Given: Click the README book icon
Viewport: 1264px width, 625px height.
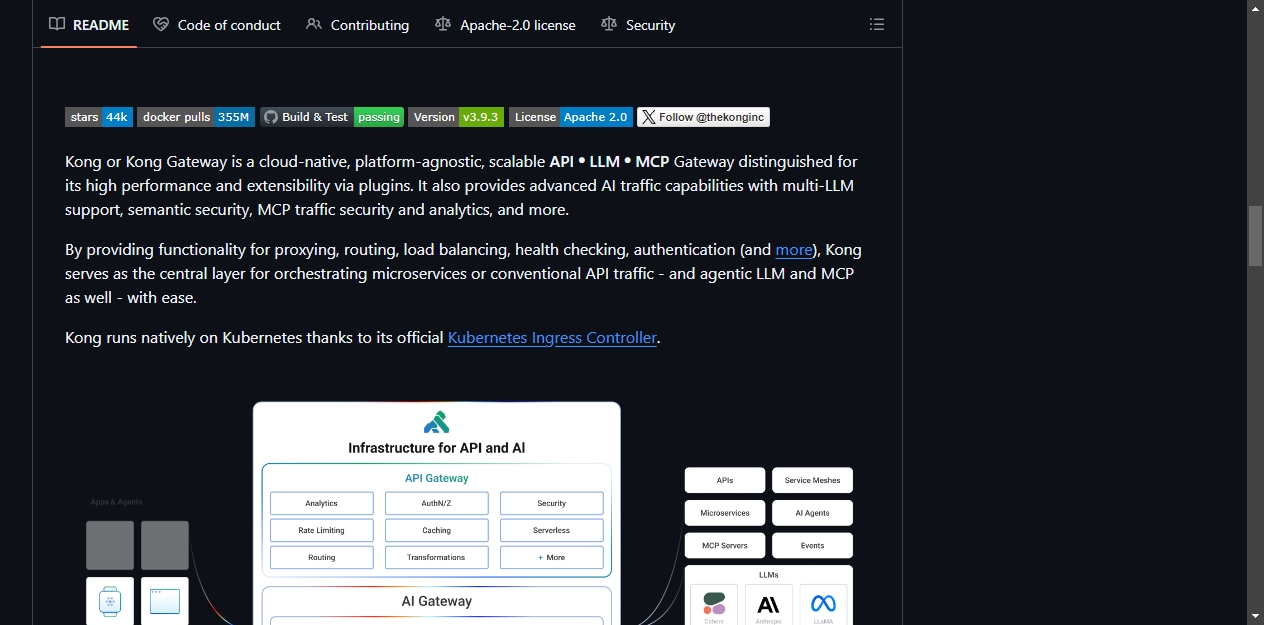Looking at the screenshot, I should pos(57,24).
